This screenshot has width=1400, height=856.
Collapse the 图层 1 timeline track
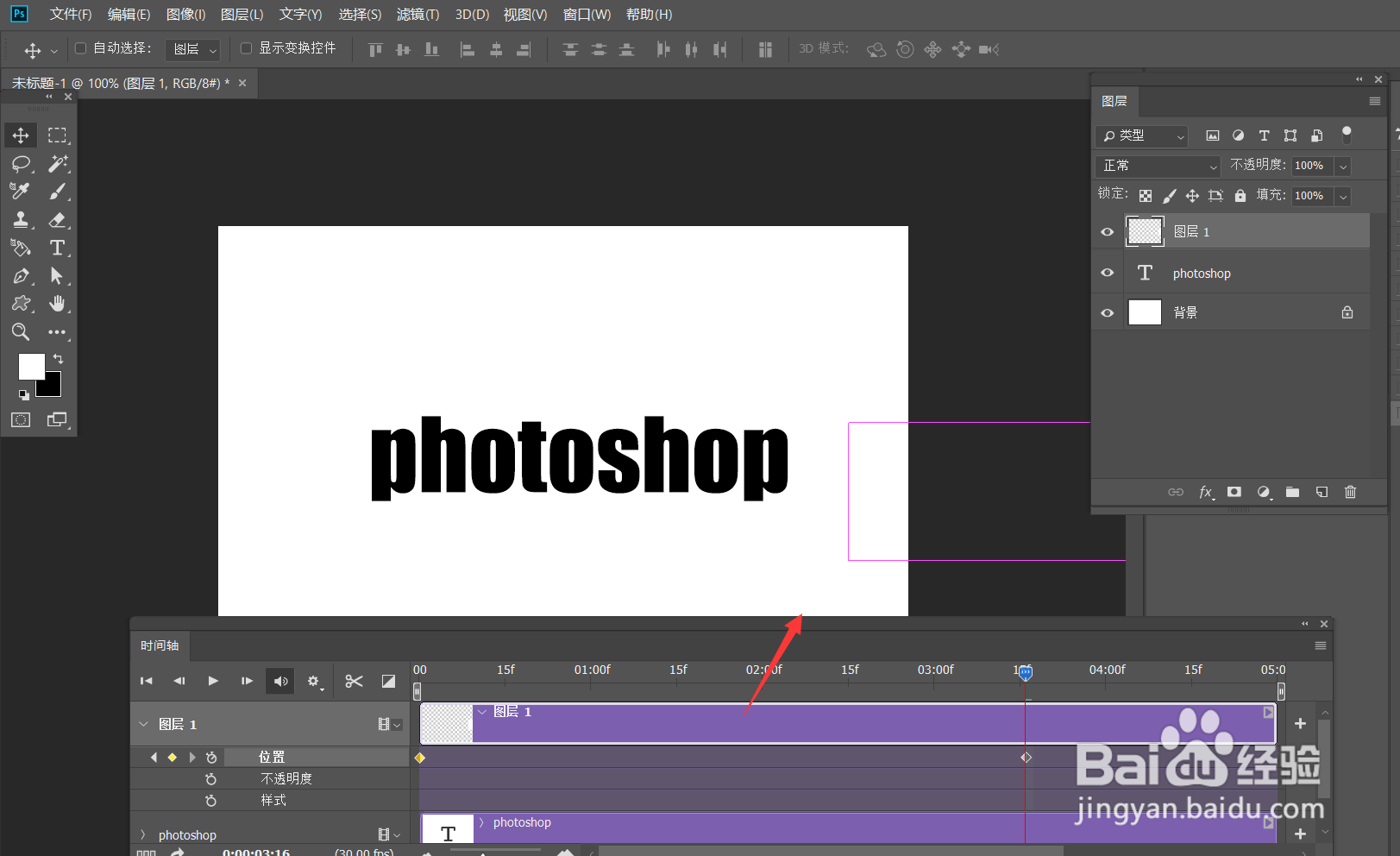[143, 724]
